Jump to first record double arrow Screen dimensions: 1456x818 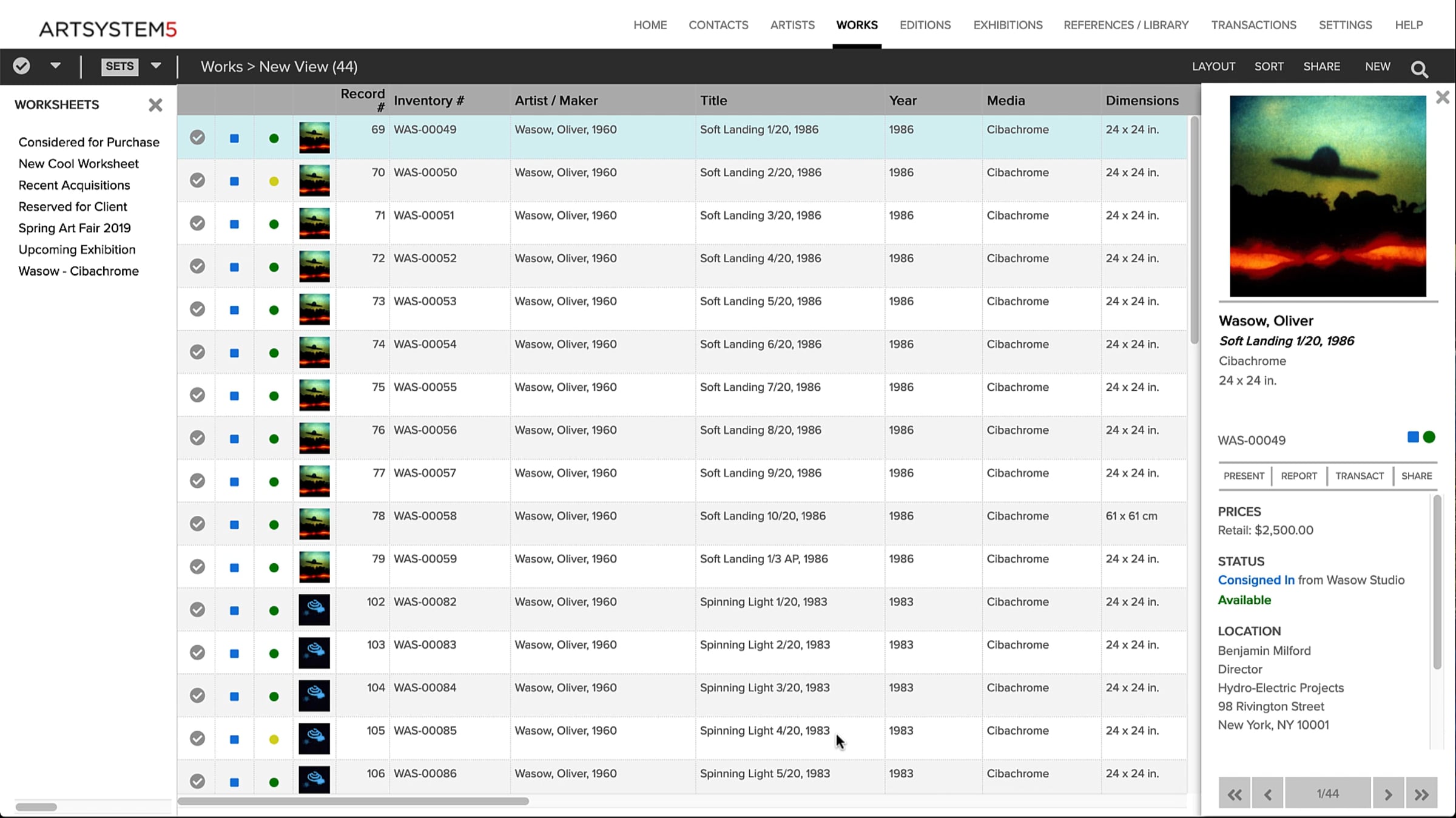(x=1235, y=794)
